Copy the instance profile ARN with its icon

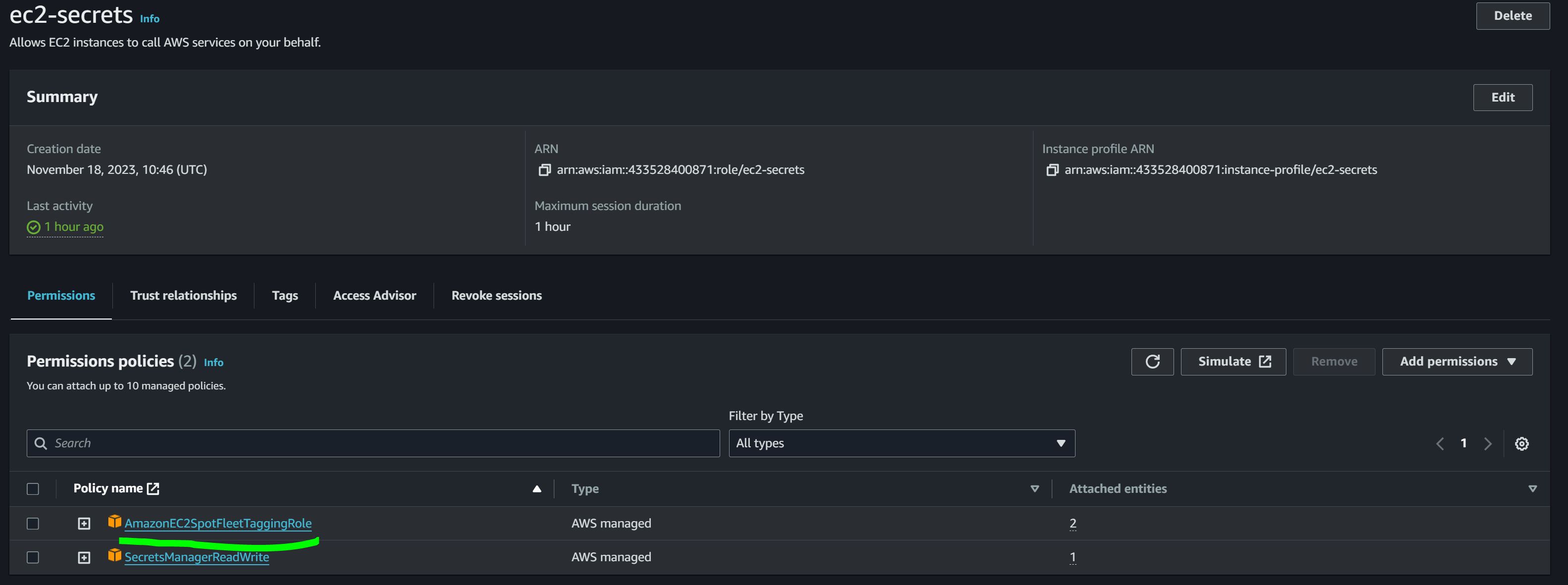(x=1052, y=170)
